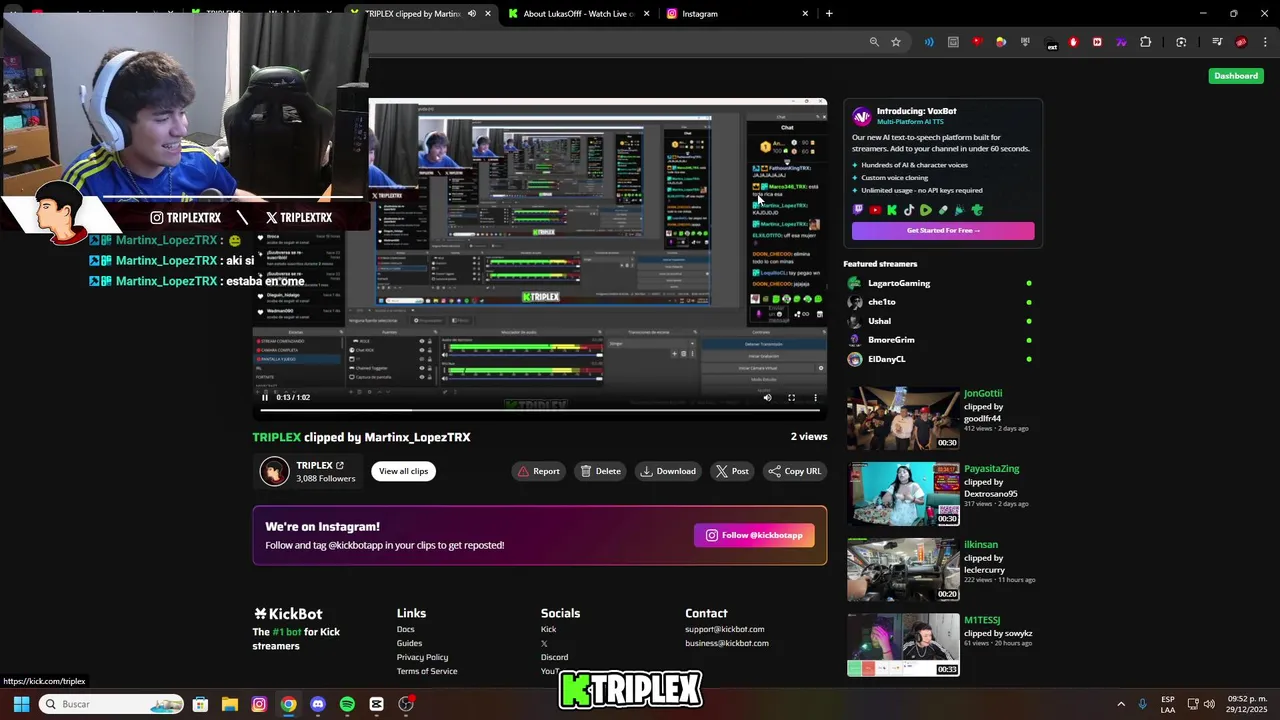Pause the clip video playback

click(x=265, y=397)
